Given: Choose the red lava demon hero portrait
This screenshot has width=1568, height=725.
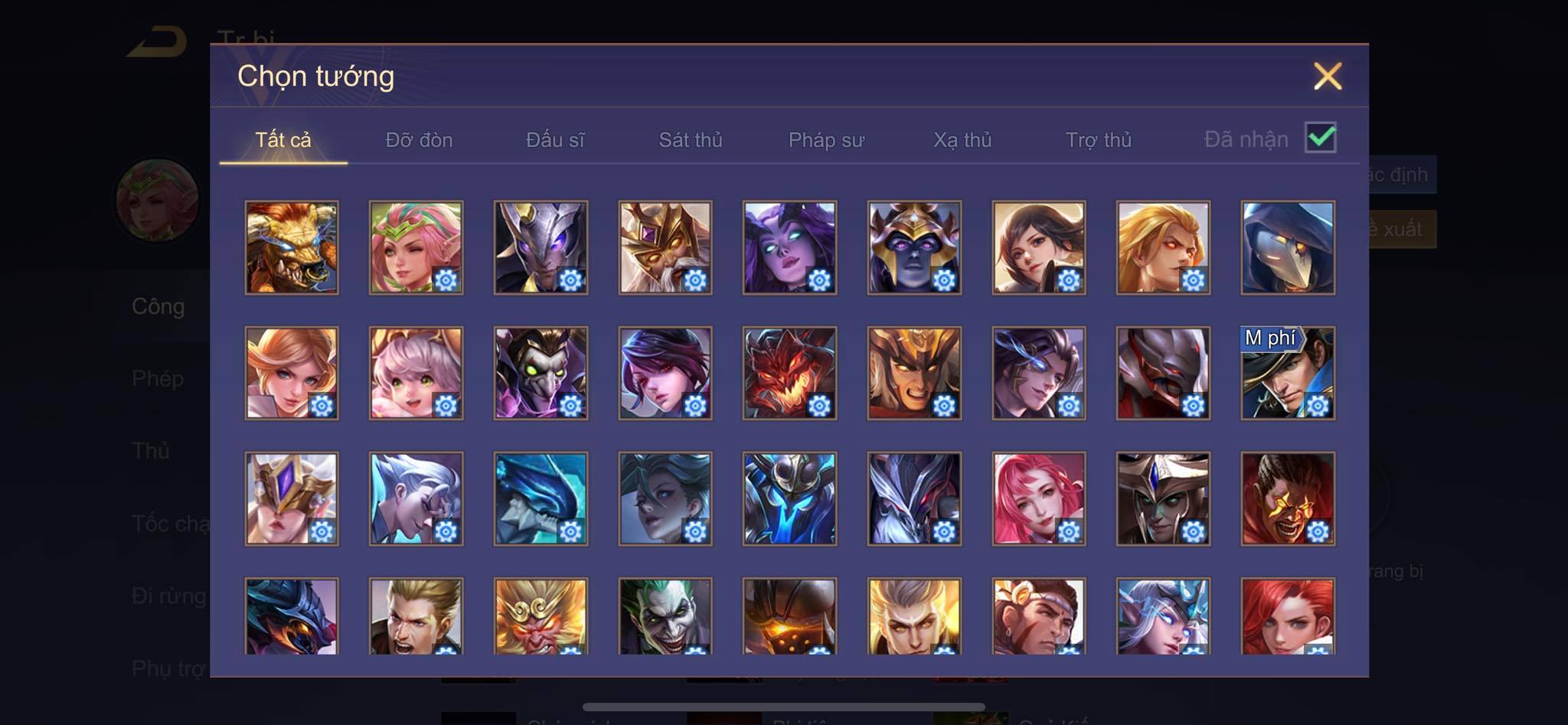Looking at the screenshot, I should tap(789, 374).
